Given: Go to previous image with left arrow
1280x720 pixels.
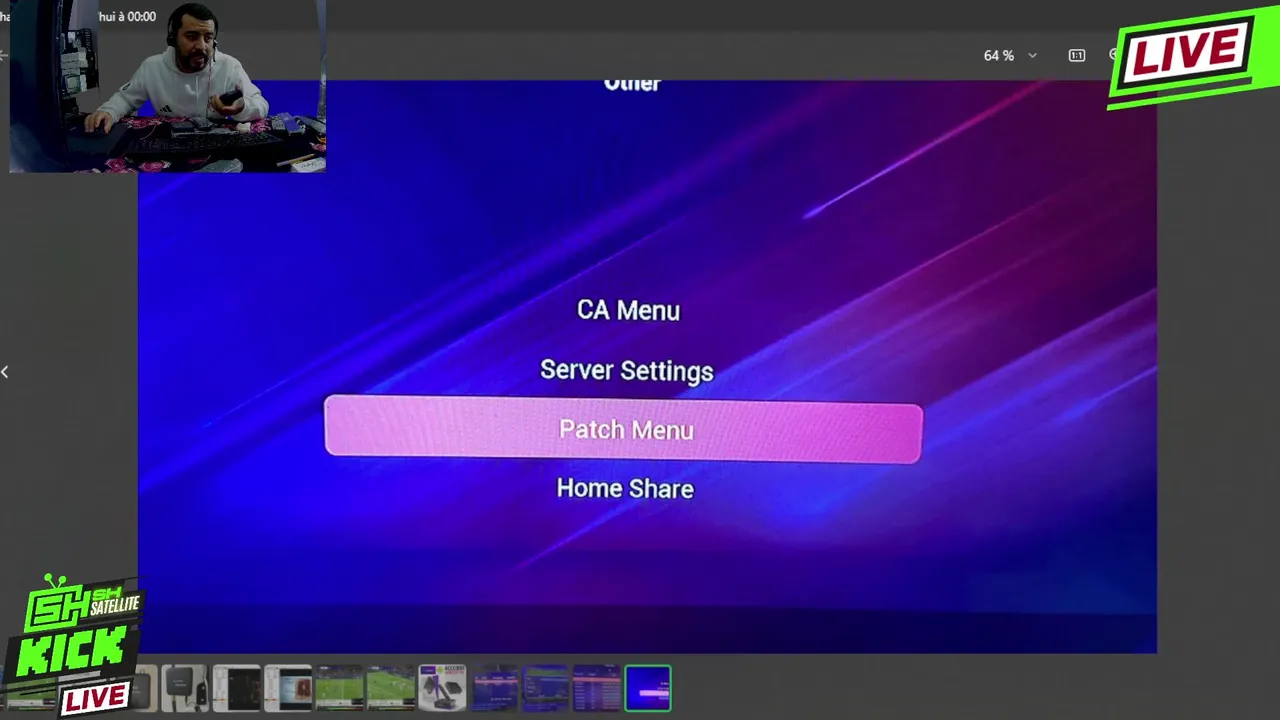Looking at the screenshot, I should tap(5, 372).
